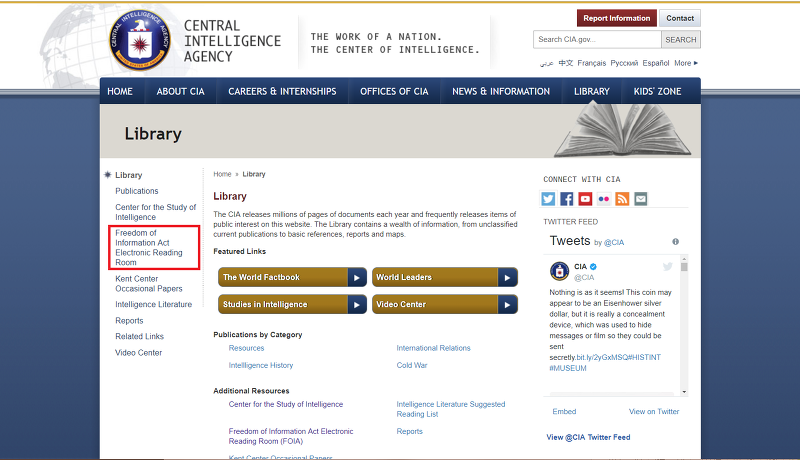Click the Report Information button

(x=617, y=18)
